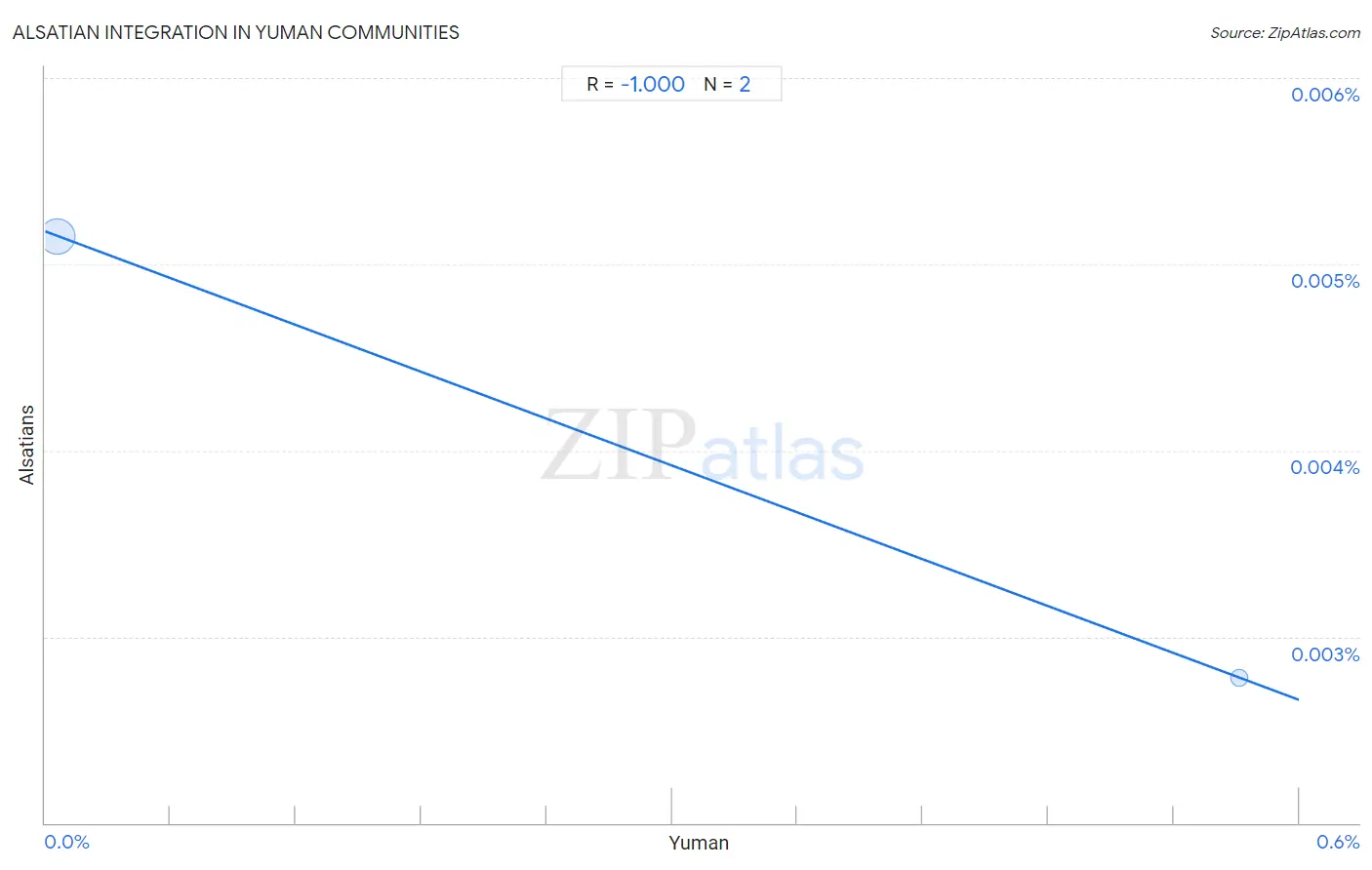1372x870 pixels.
Task: Click the blue regression trend line midpoint
Action: pos(671,465)
